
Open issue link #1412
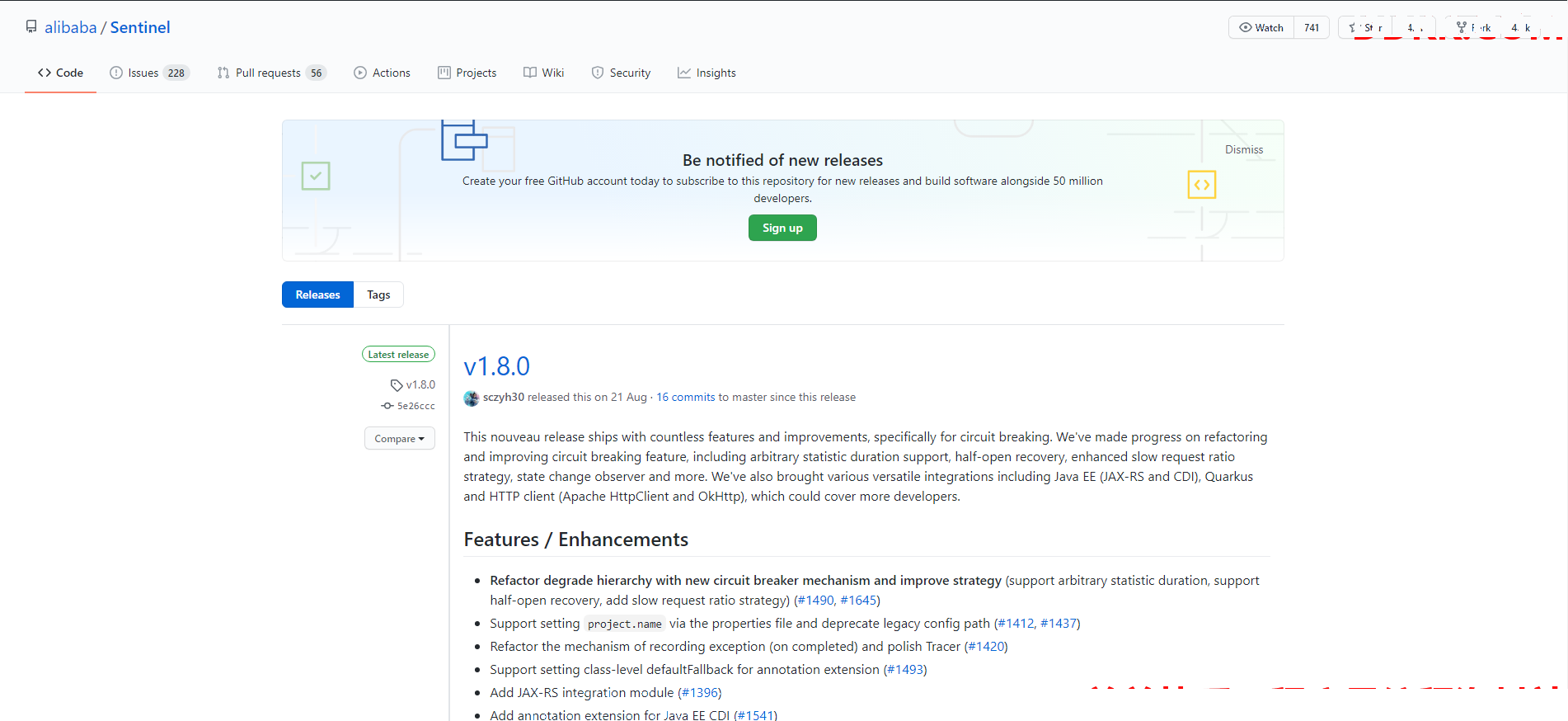(1016, 623)
